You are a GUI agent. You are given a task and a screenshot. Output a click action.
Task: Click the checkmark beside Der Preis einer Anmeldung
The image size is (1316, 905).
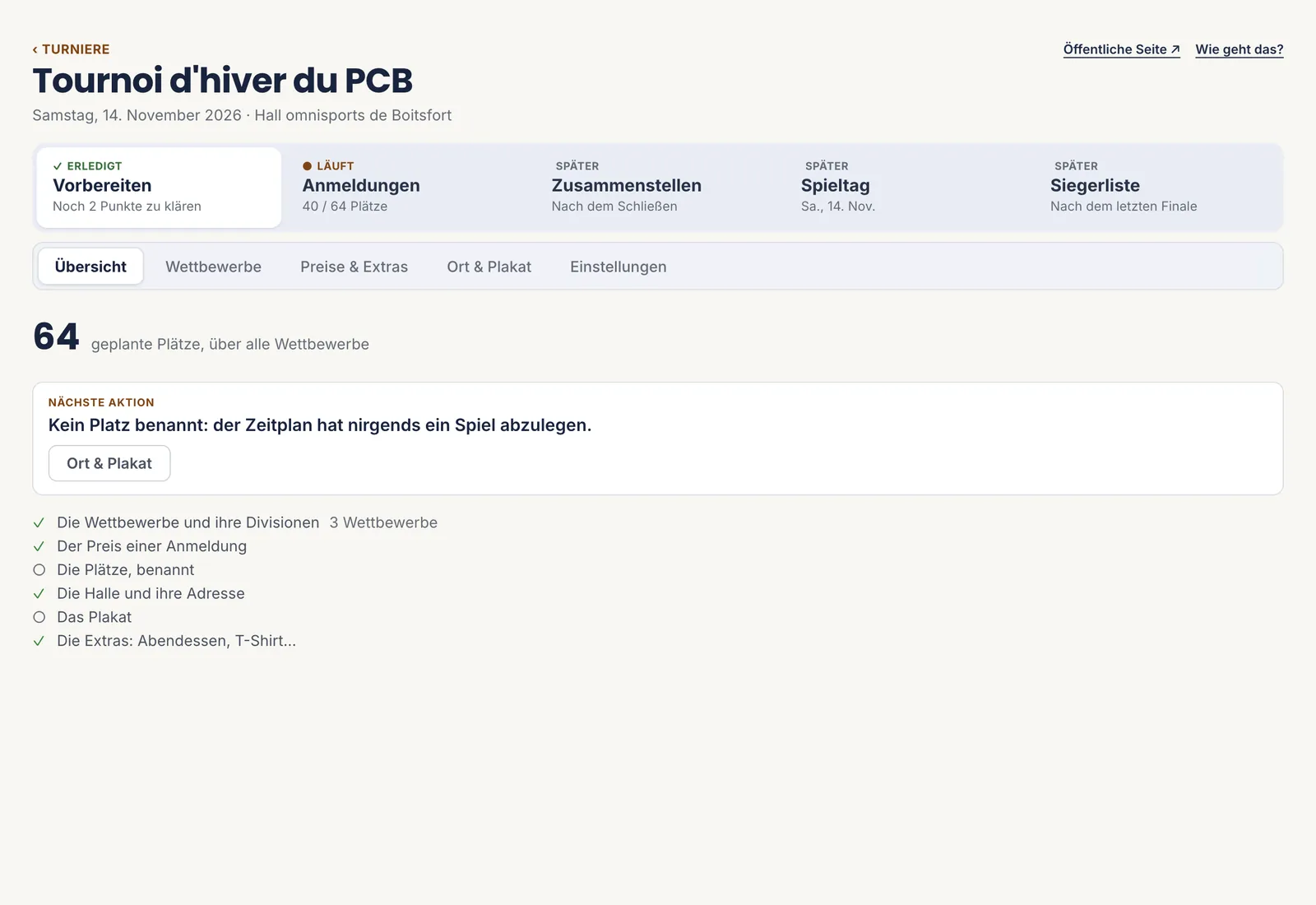click(39, 546)
